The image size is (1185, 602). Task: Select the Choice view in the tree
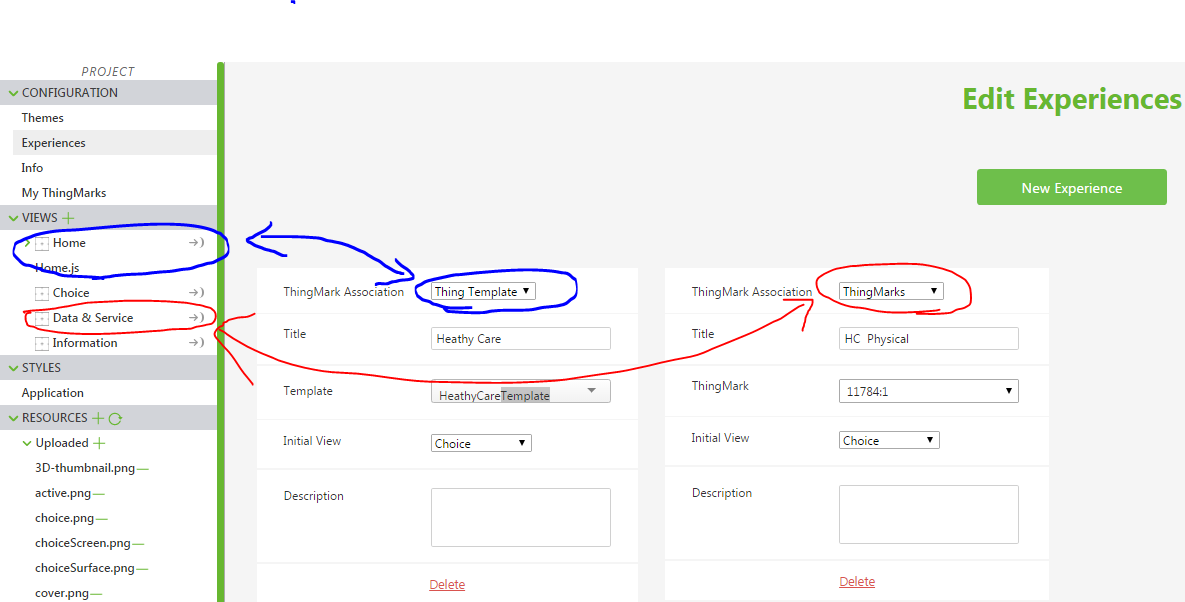click(71, 292)
